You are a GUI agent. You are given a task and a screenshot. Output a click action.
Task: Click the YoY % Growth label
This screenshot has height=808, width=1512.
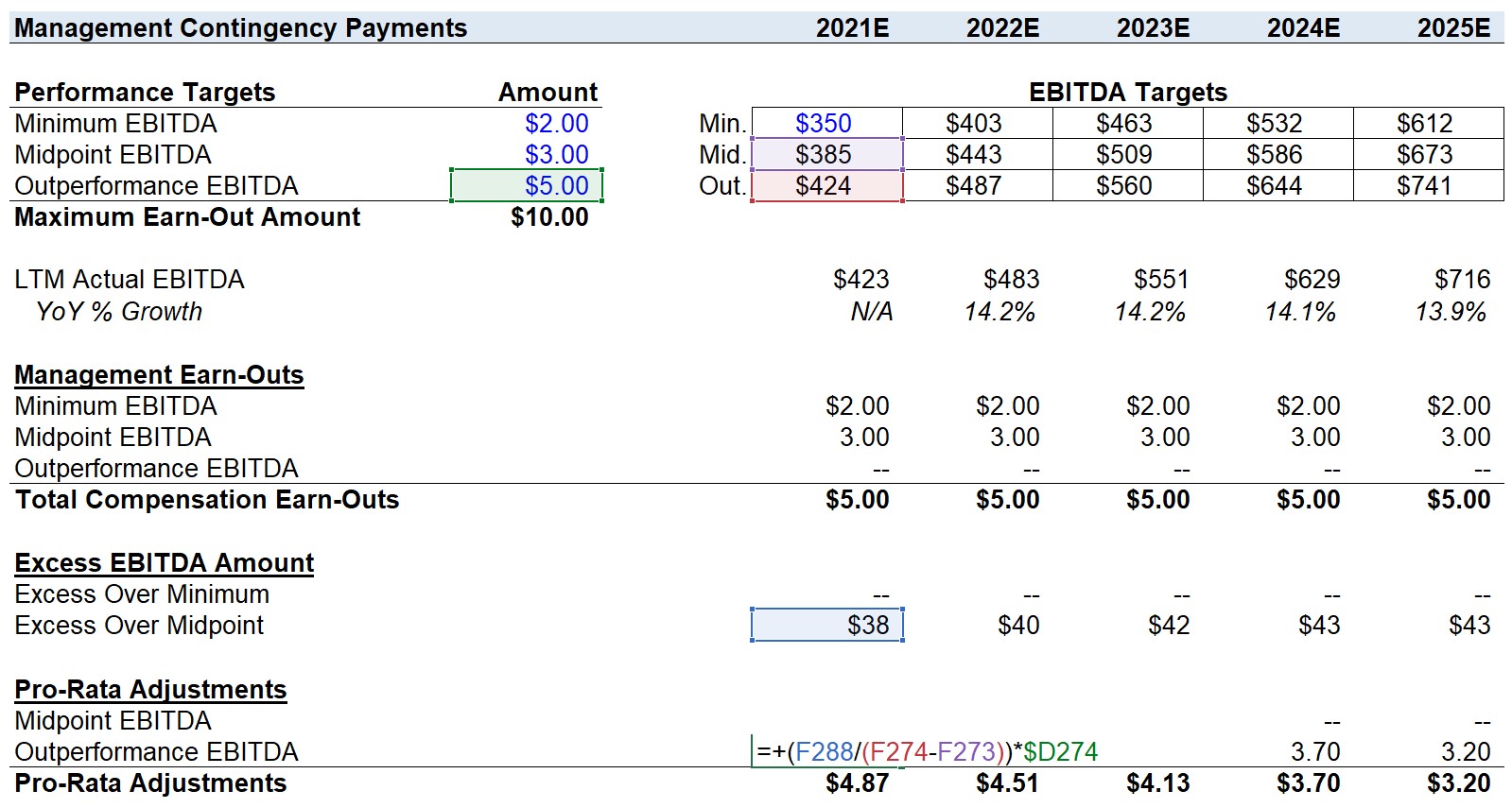coord(119,312)
